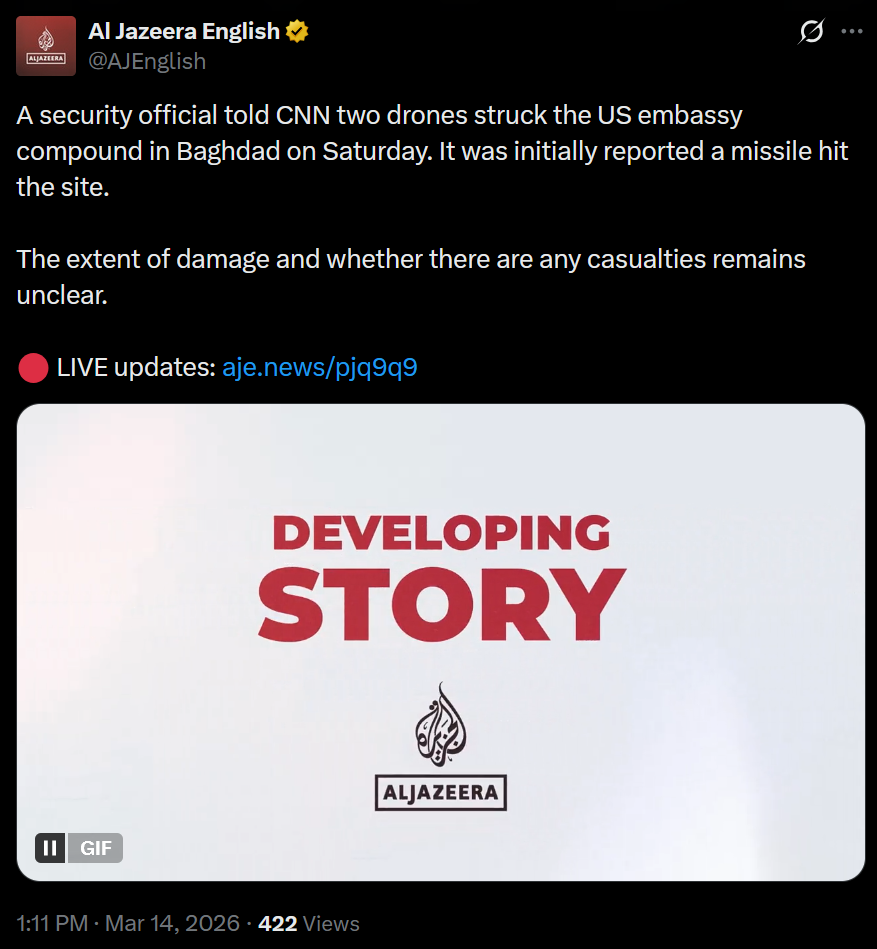
Task: Open the aje.news/pjq9q9 link
Action: [x=320, y=367]
